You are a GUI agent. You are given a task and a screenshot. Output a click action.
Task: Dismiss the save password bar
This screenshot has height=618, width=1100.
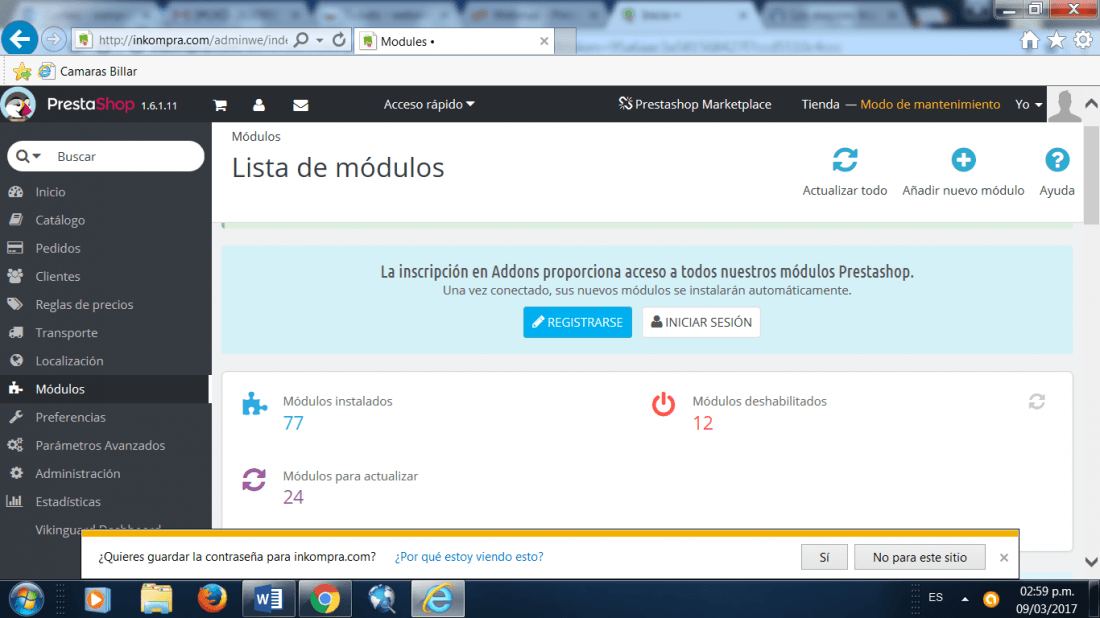click(x=1004, y=557)
